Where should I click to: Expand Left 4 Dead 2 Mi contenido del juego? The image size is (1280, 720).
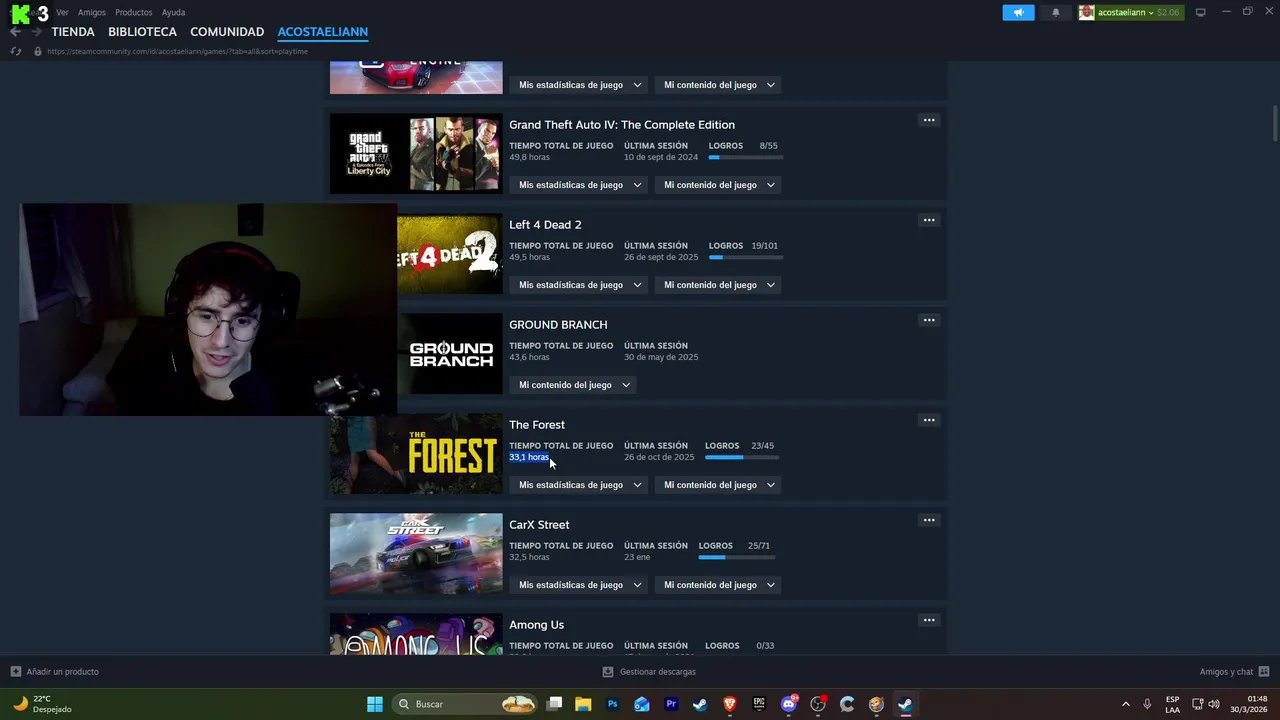(718, 285)
